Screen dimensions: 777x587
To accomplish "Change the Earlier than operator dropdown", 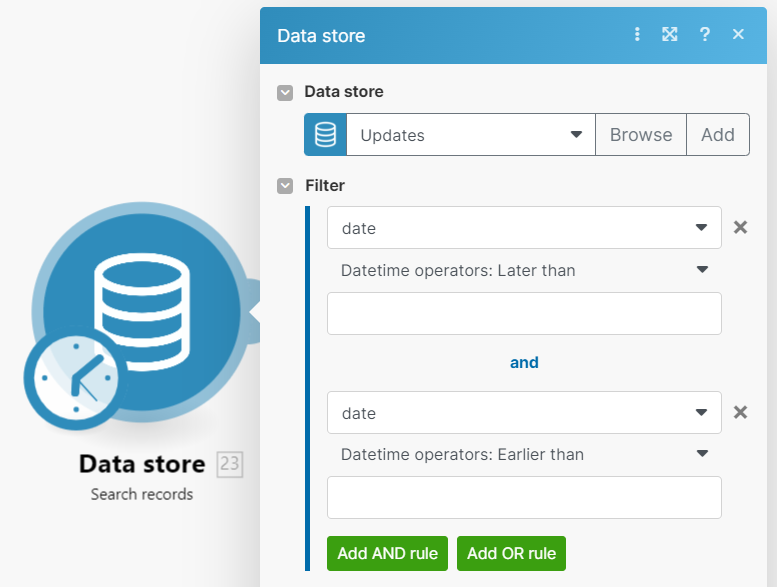I will 523,454.
